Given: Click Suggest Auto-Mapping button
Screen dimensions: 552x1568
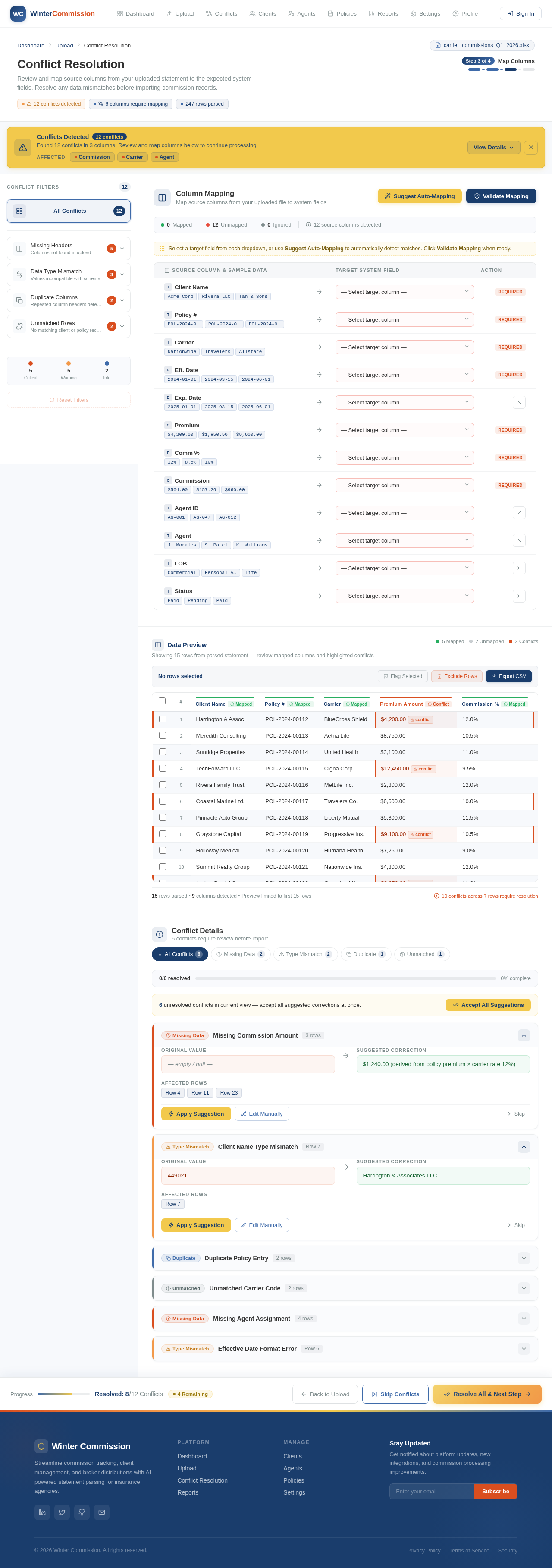Looking at the screenshot, I should click(x=420, y=196).
